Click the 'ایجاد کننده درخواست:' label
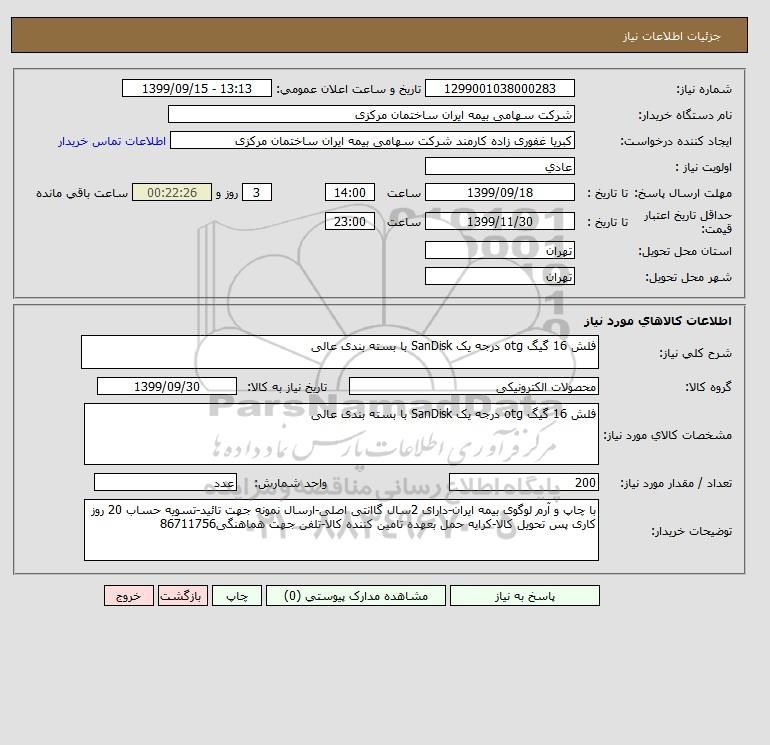 point(676,141)
